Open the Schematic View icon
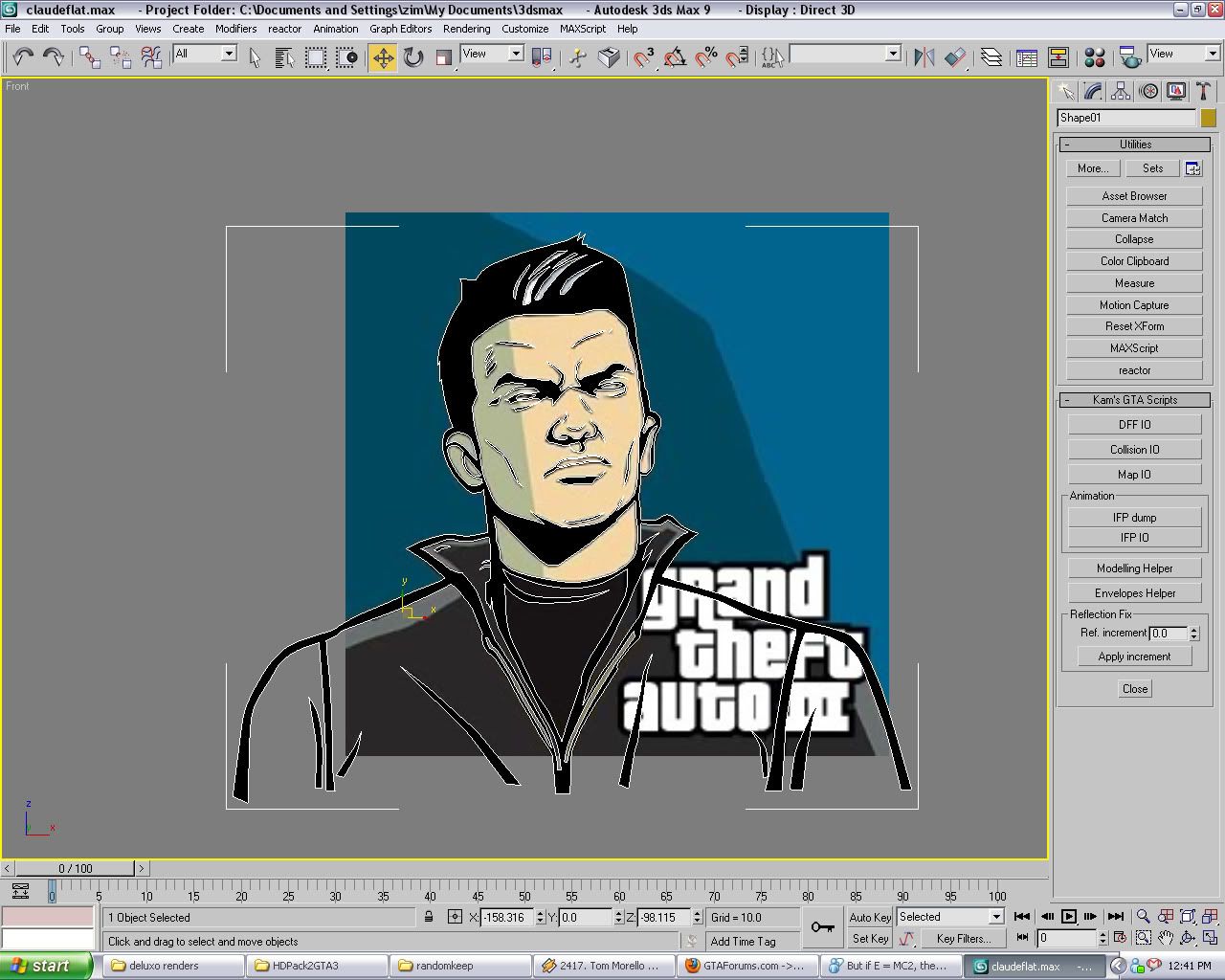This screenshot has height=980, width=1225. click(1058, 57)
